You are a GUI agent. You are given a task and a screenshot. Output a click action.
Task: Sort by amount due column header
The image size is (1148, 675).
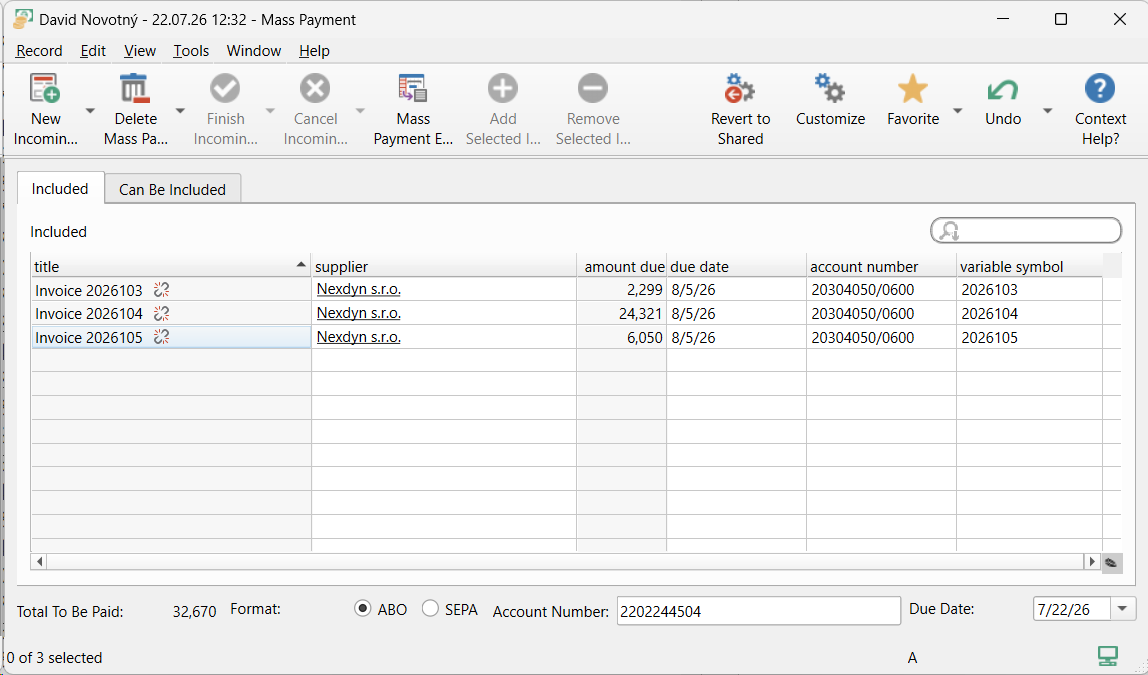(x=621, y=266)
